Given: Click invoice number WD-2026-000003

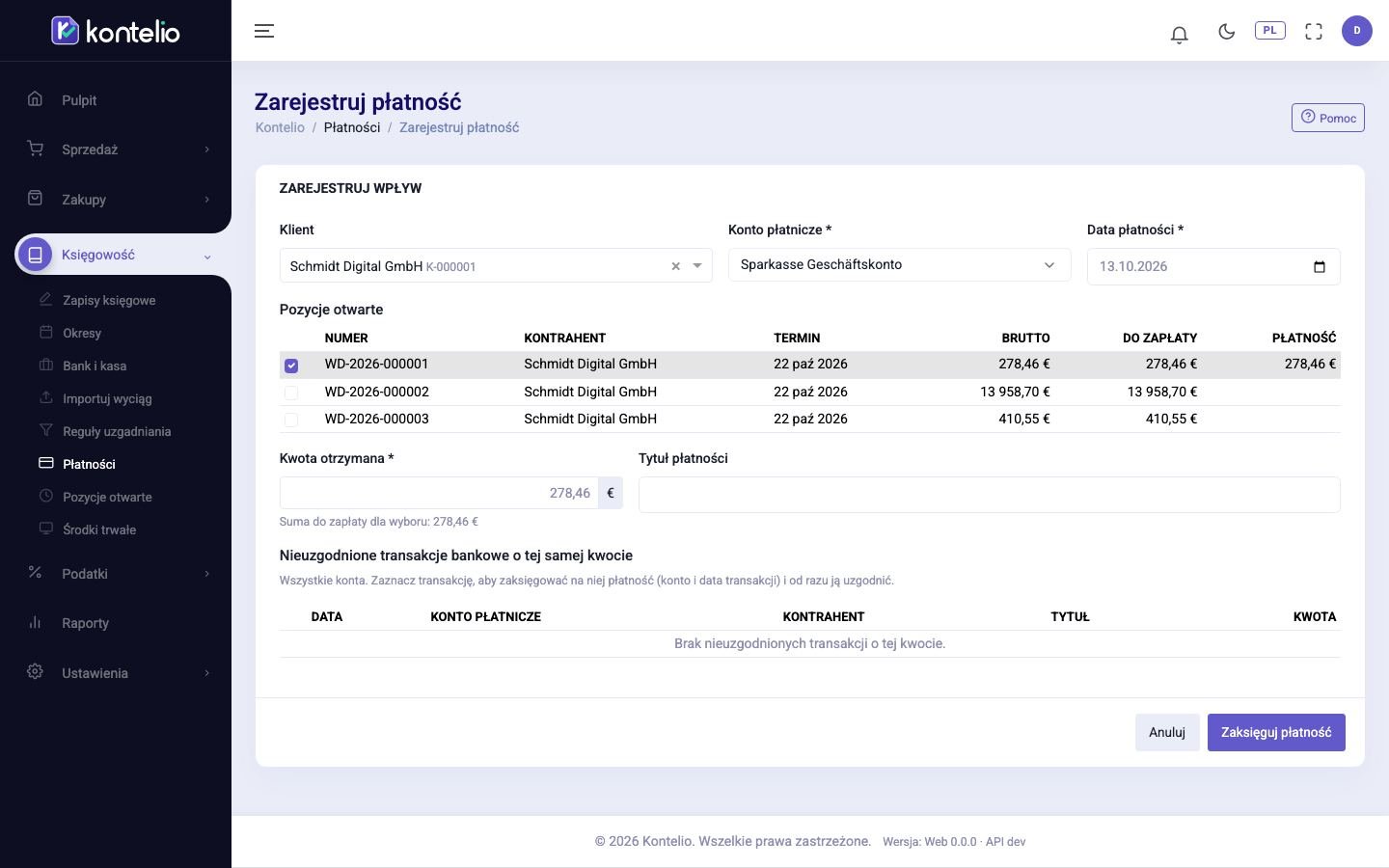Looking at the screenshot, I should 377,419.
